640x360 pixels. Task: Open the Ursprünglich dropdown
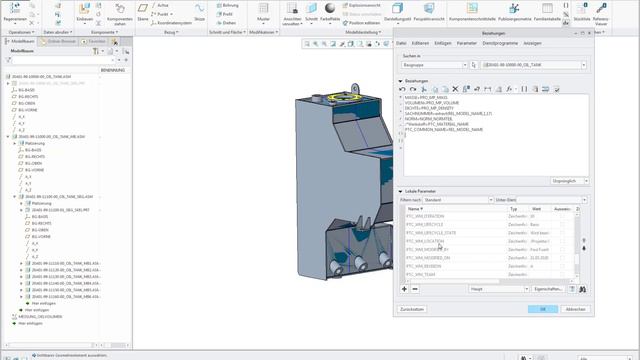(570, 181)
